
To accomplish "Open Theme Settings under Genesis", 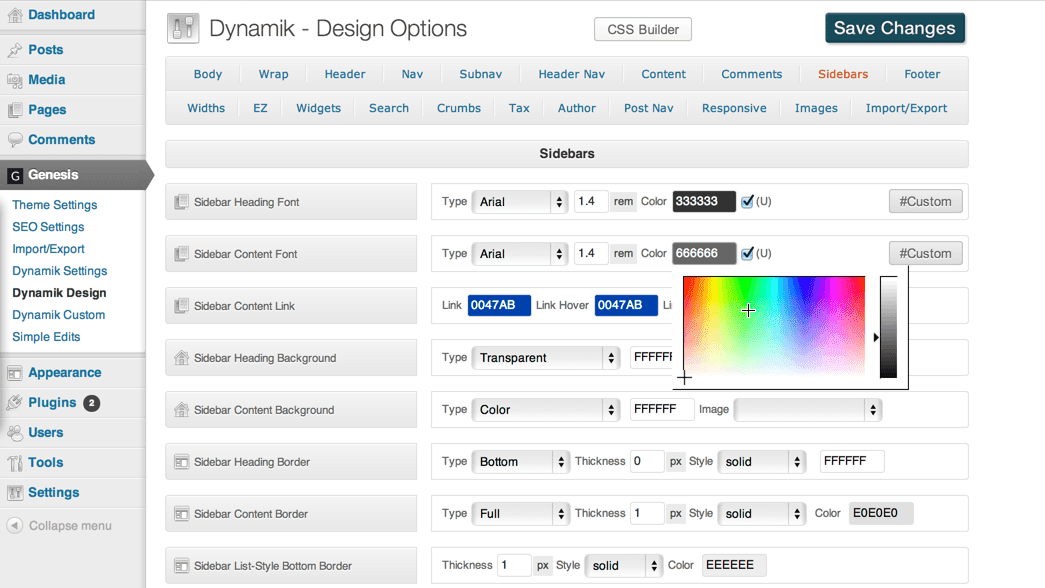I will pos(55,205).
